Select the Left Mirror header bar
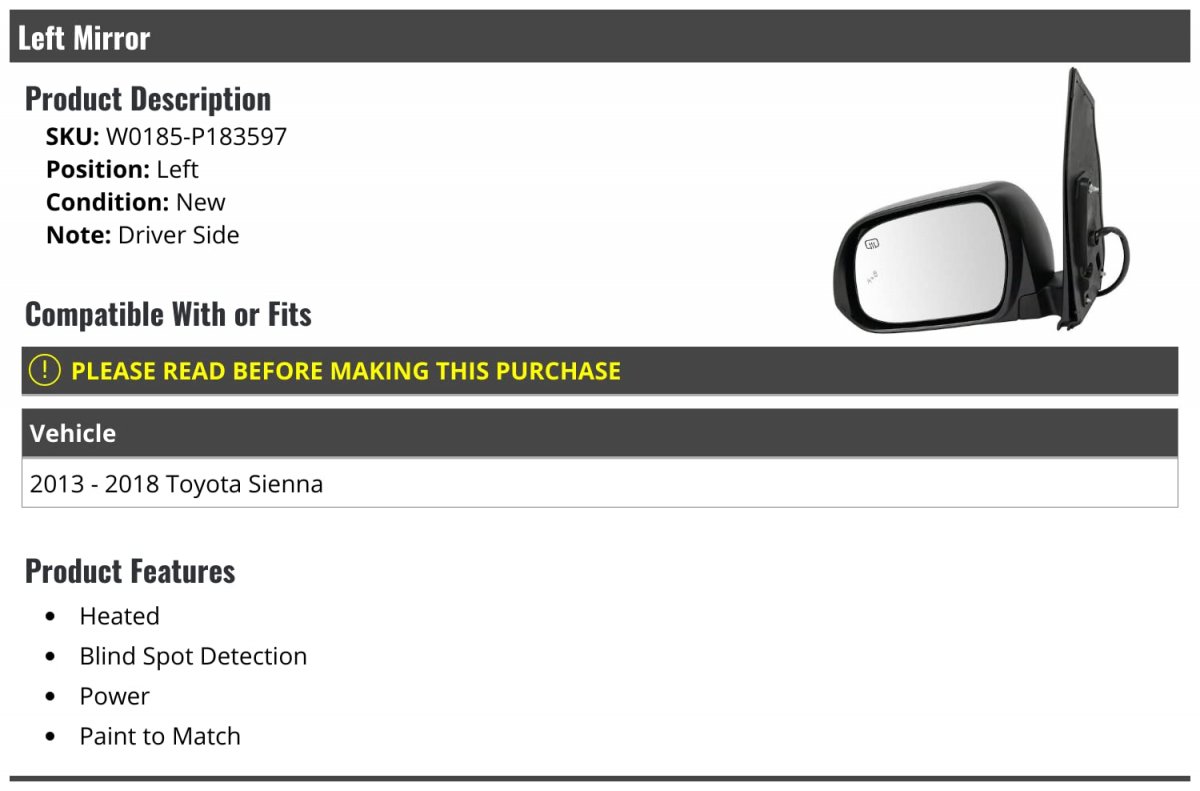Screen dimensions: 1200x791 pyautogui.click(x=600, y=37)
